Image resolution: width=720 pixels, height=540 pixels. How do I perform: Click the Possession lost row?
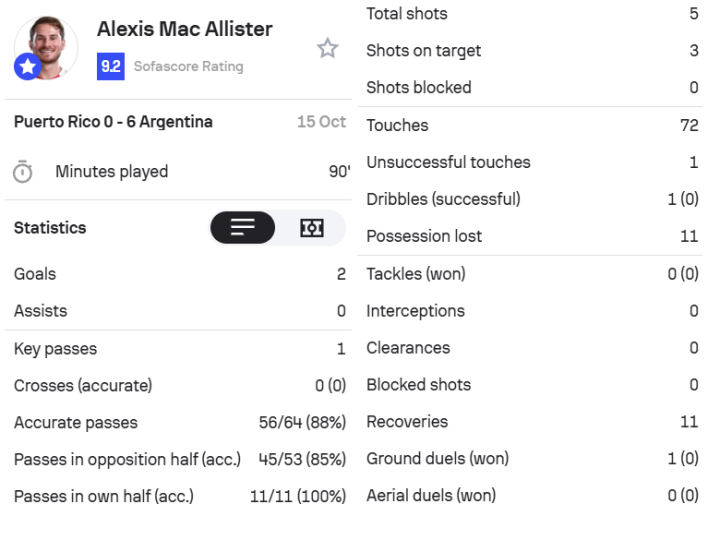pos(531,236)
